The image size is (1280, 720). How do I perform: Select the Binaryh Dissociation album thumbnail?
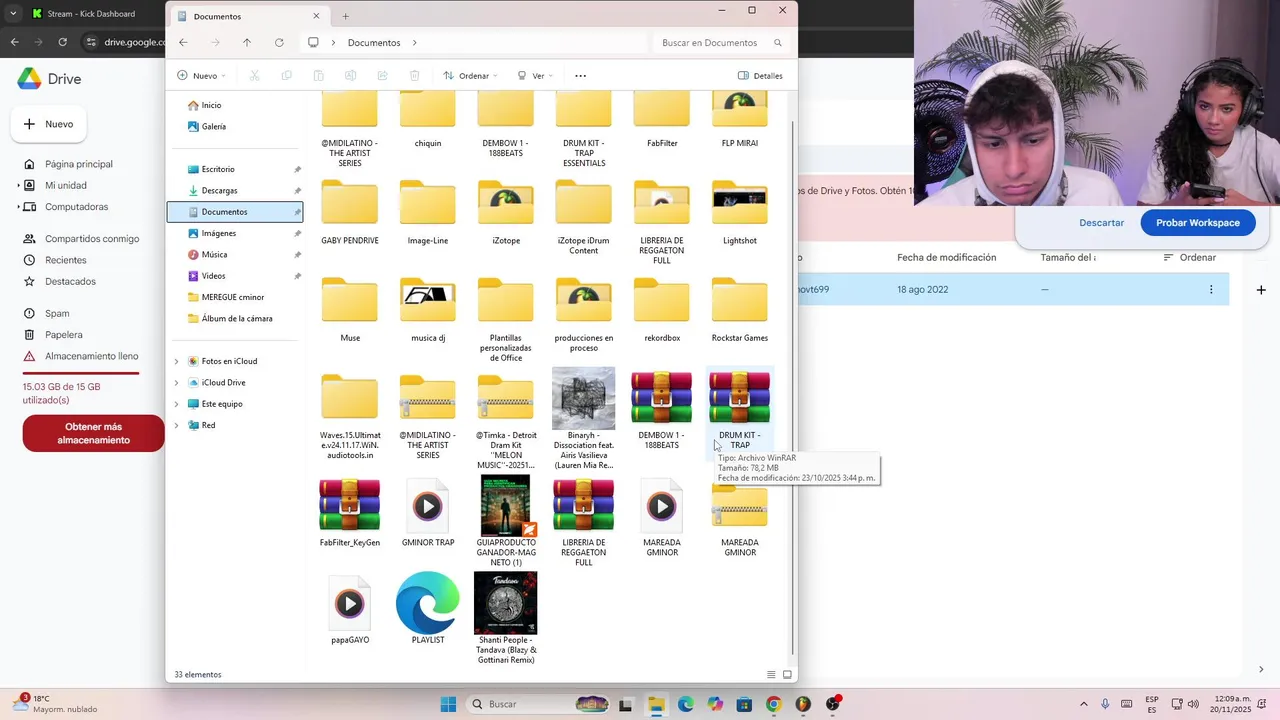[584, 398]
